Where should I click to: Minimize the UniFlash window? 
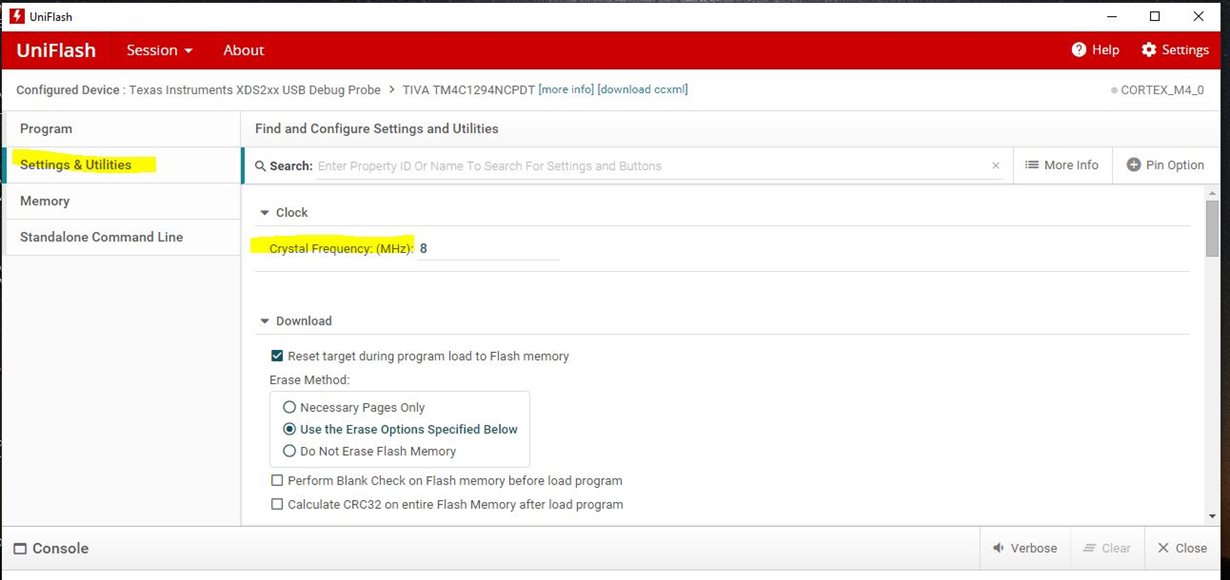(1110, 16)
